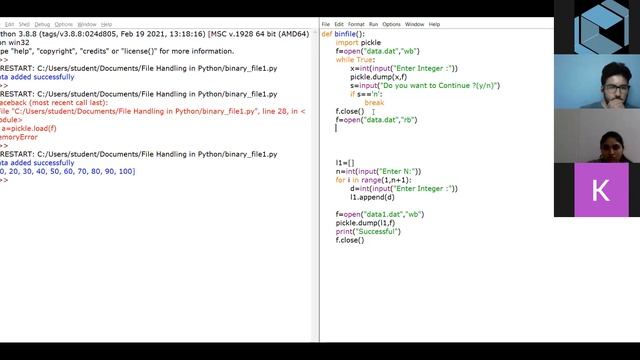Click the f=open("data.dat","wb") line
The height and width of the screenshot is (360, 640).
377,51
